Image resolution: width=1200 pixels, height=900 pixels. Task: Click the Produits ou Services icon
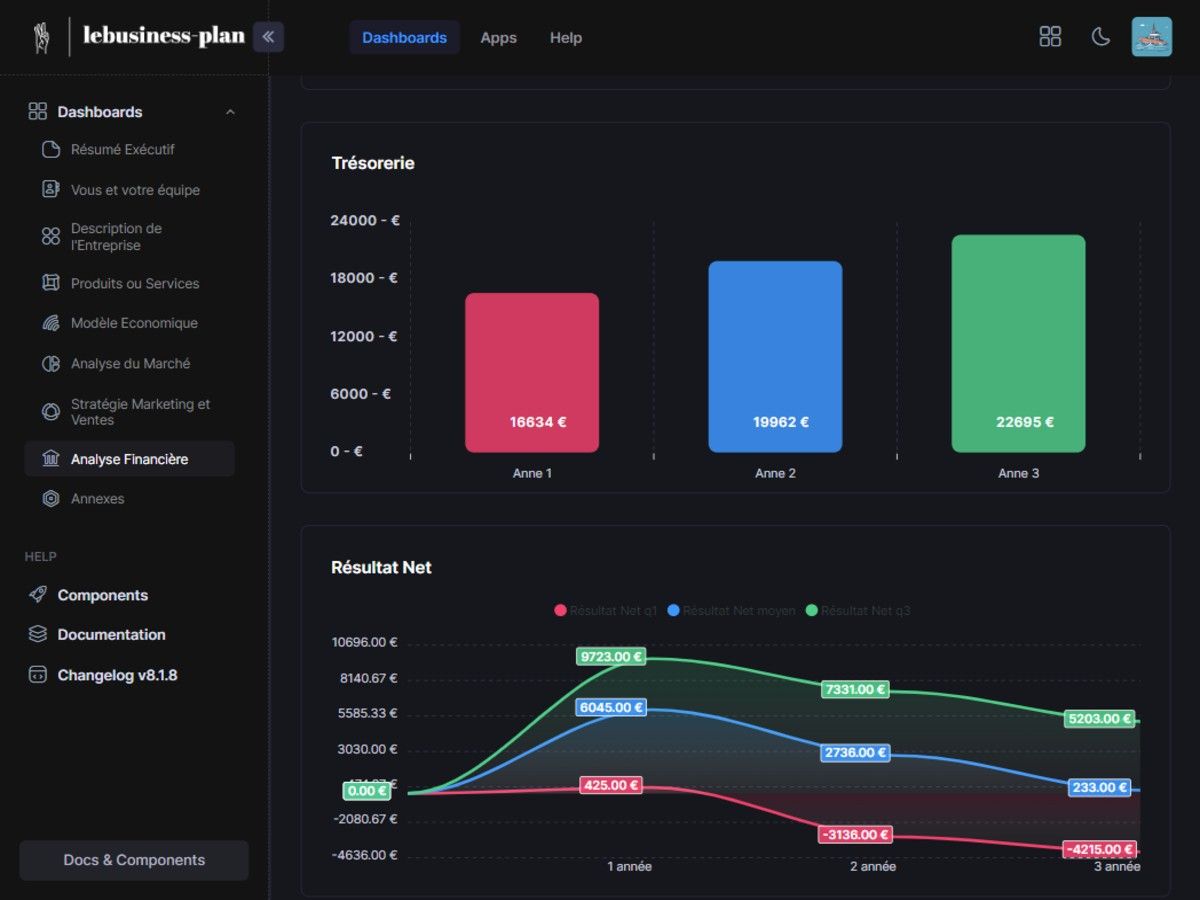point(50,284)
